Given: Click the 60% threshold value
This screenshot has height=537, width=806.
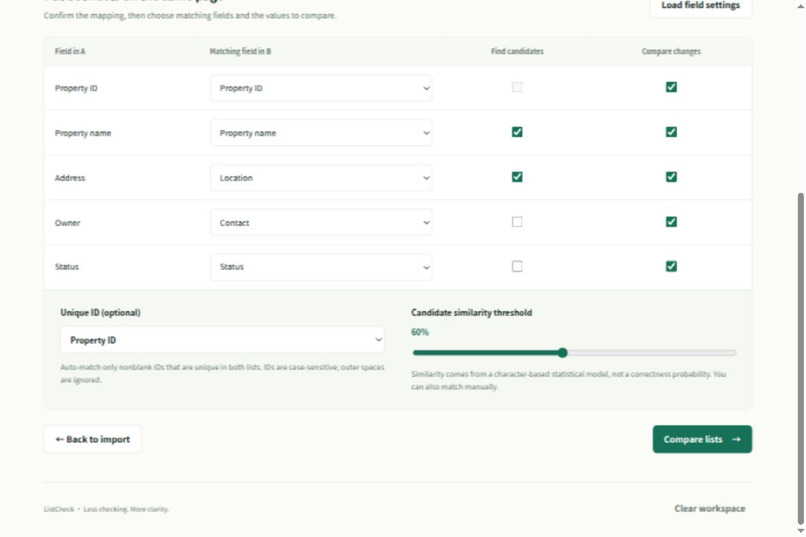Looking at the screenshot, I should point(419,332).
